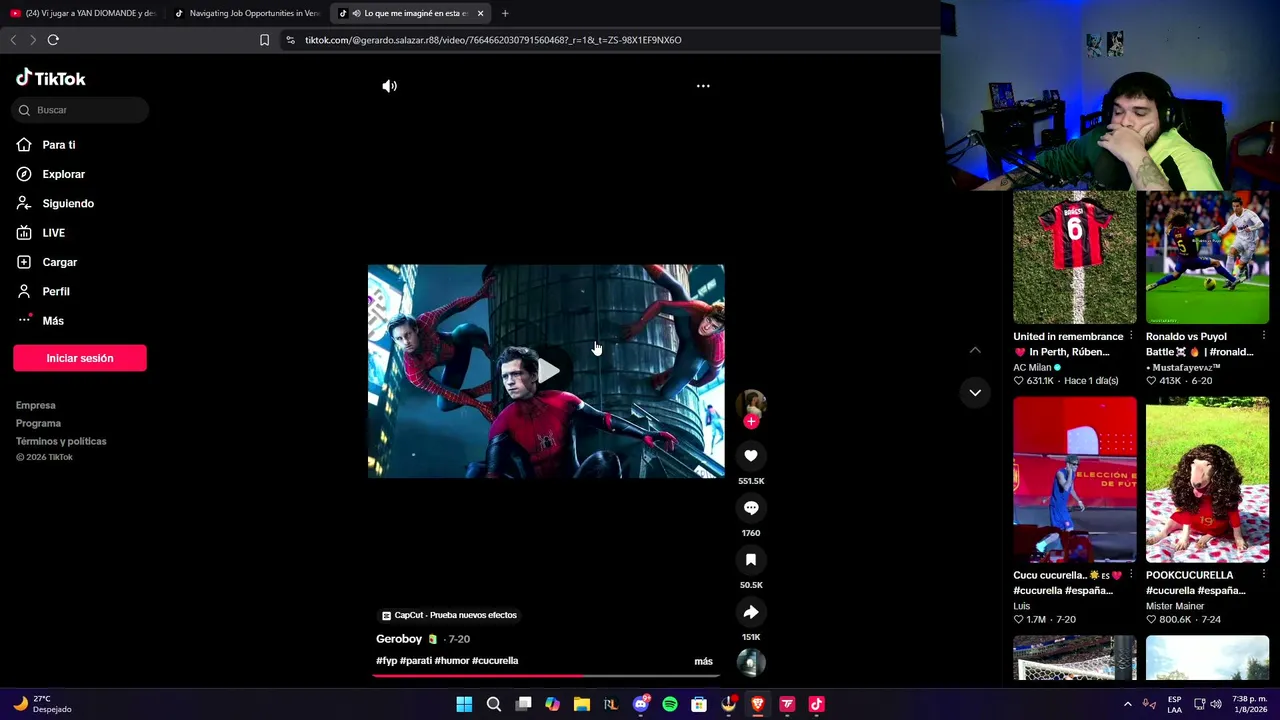
Task: Expand 'Términos y políticas' footer section
Action: click(x=61, y=441)
